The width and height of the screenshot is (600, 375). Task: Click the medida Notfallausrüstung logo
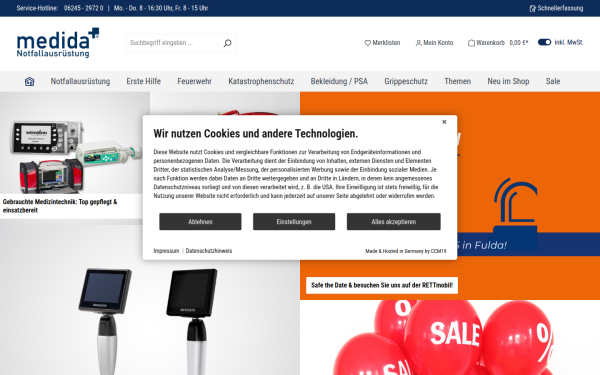click(x=58, y=43)
